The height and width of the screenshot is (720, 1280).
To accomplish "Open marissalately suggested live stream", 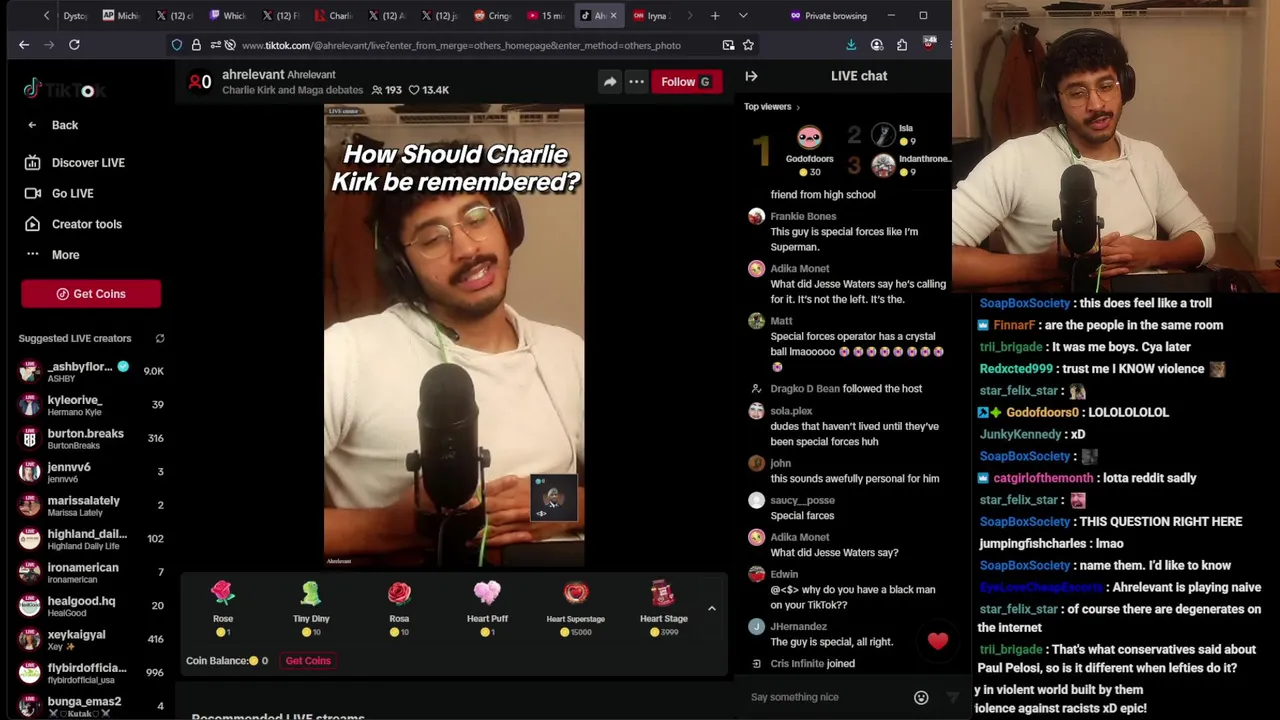I will coord(91,505).
